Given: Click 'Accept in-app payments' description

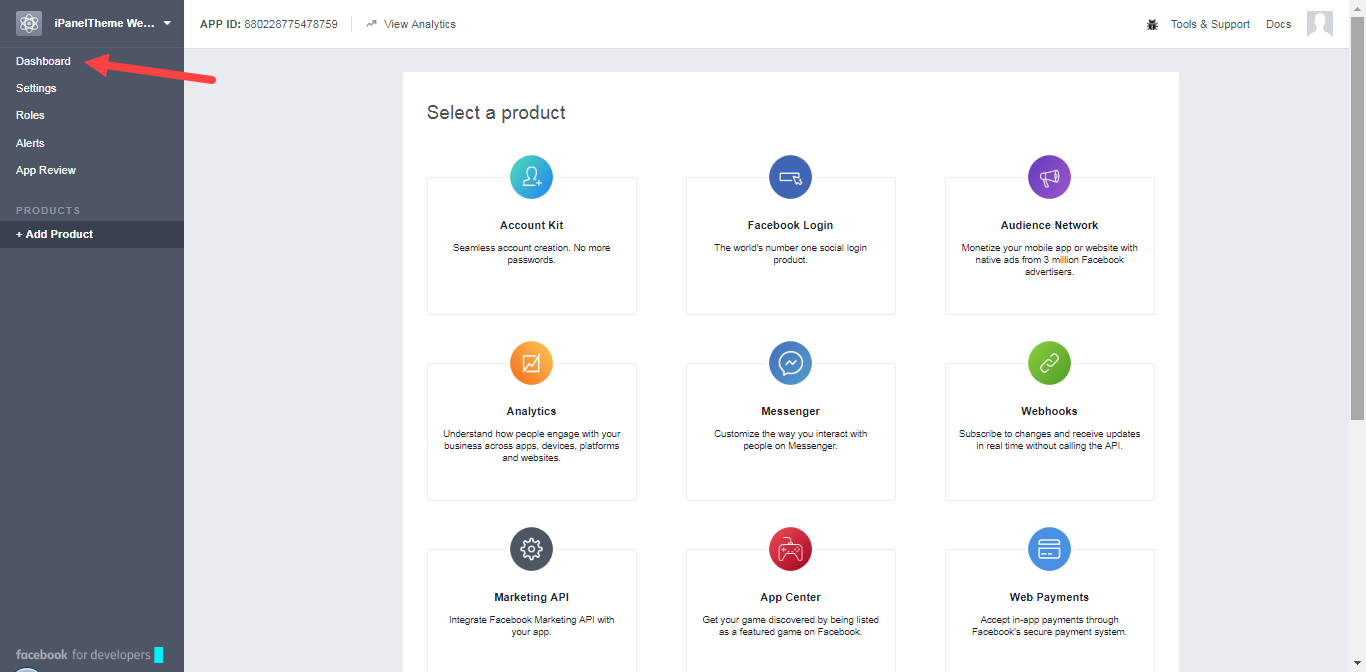Looking at the screenshot, I should 1049,626.
